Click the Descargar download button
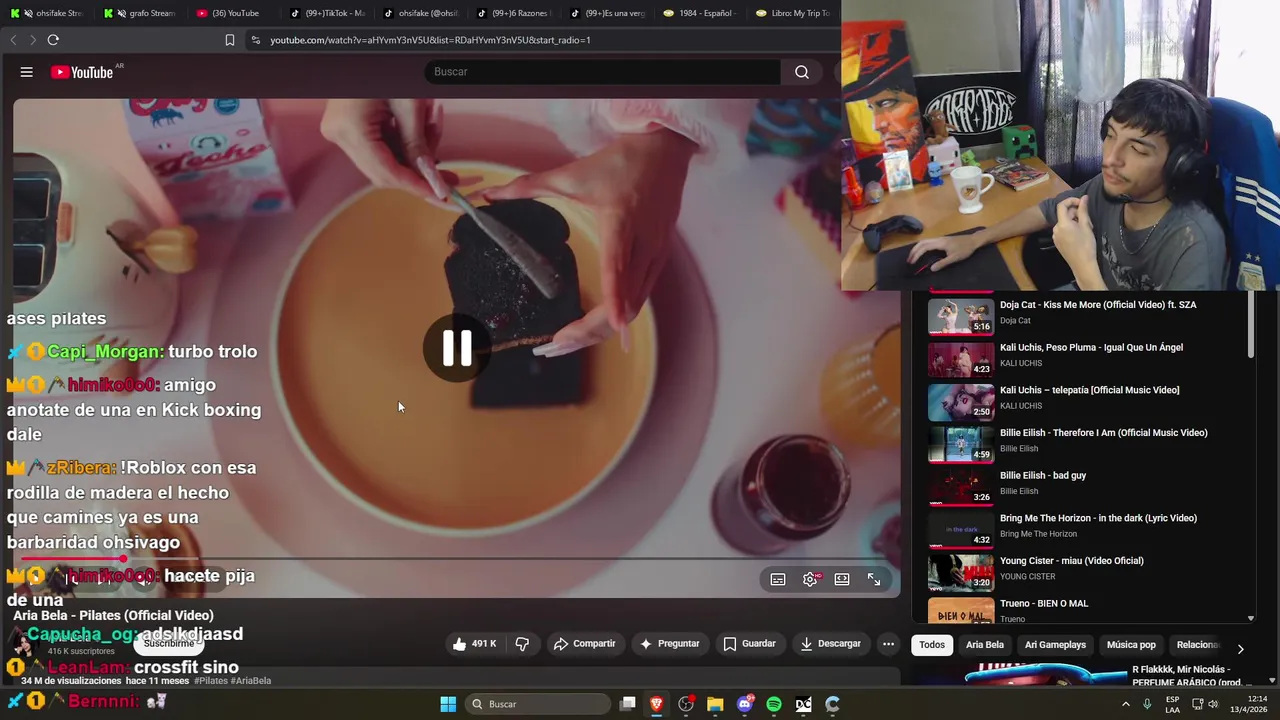Screen dimensions: 1280x720 coord(830,644)
